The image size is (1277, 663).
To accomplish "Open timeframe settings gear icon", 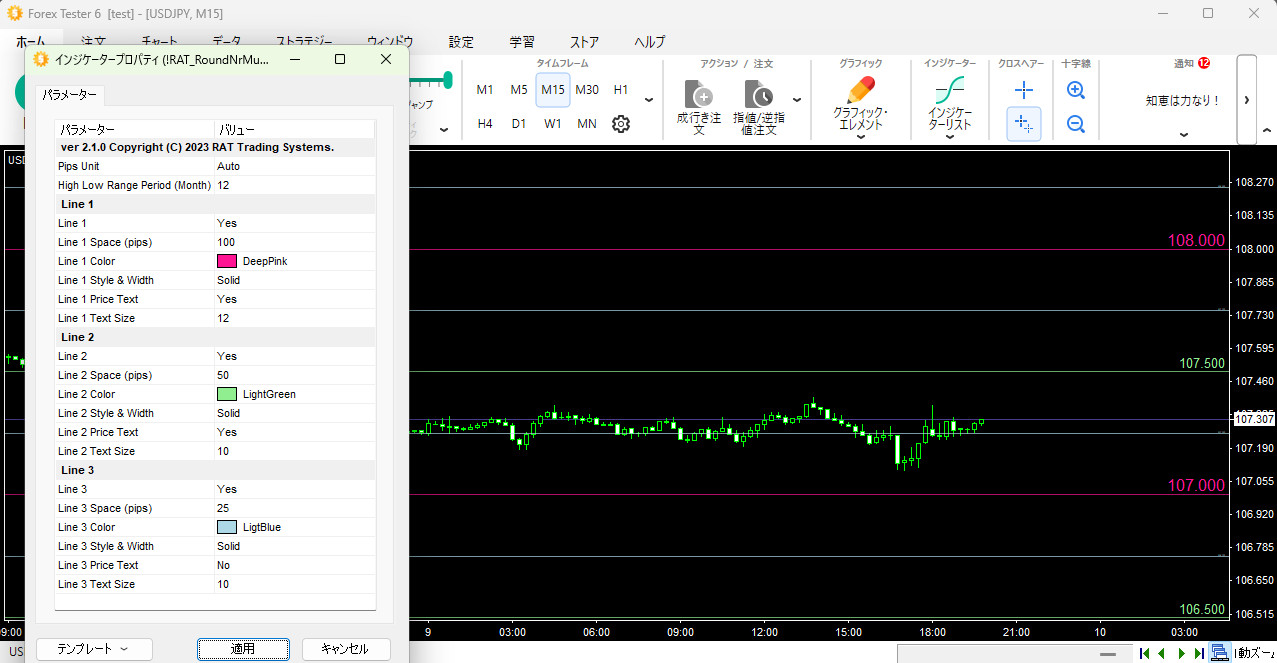I will (x=621, y=124).
